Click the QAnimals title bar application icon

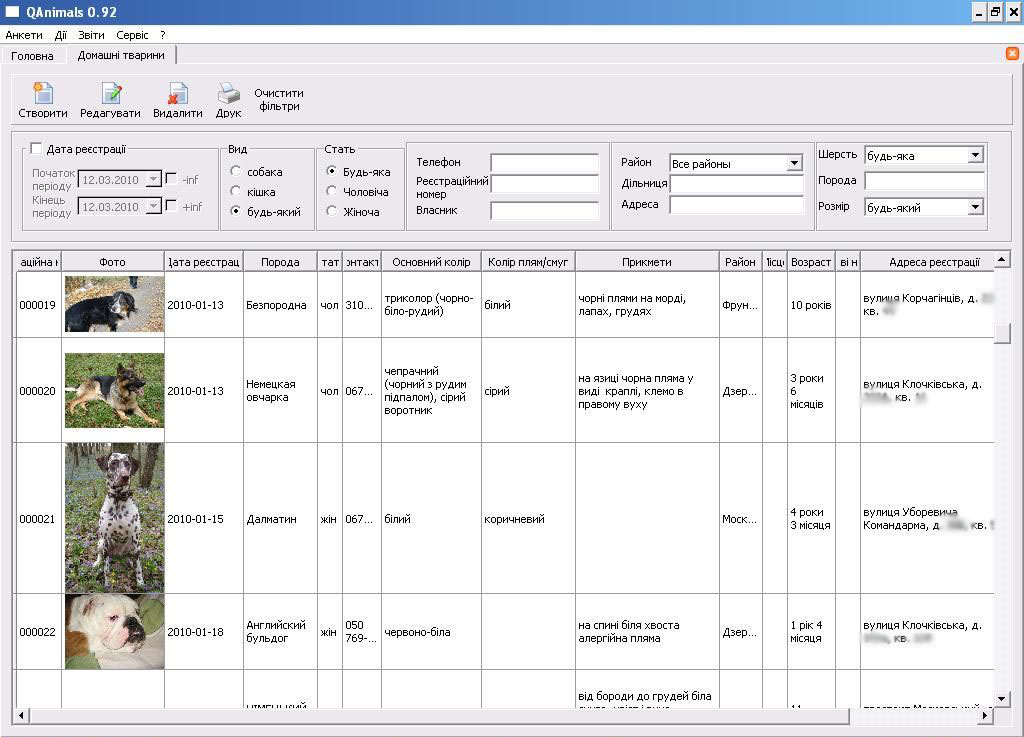pyautogui.click(x=13, y=12)
